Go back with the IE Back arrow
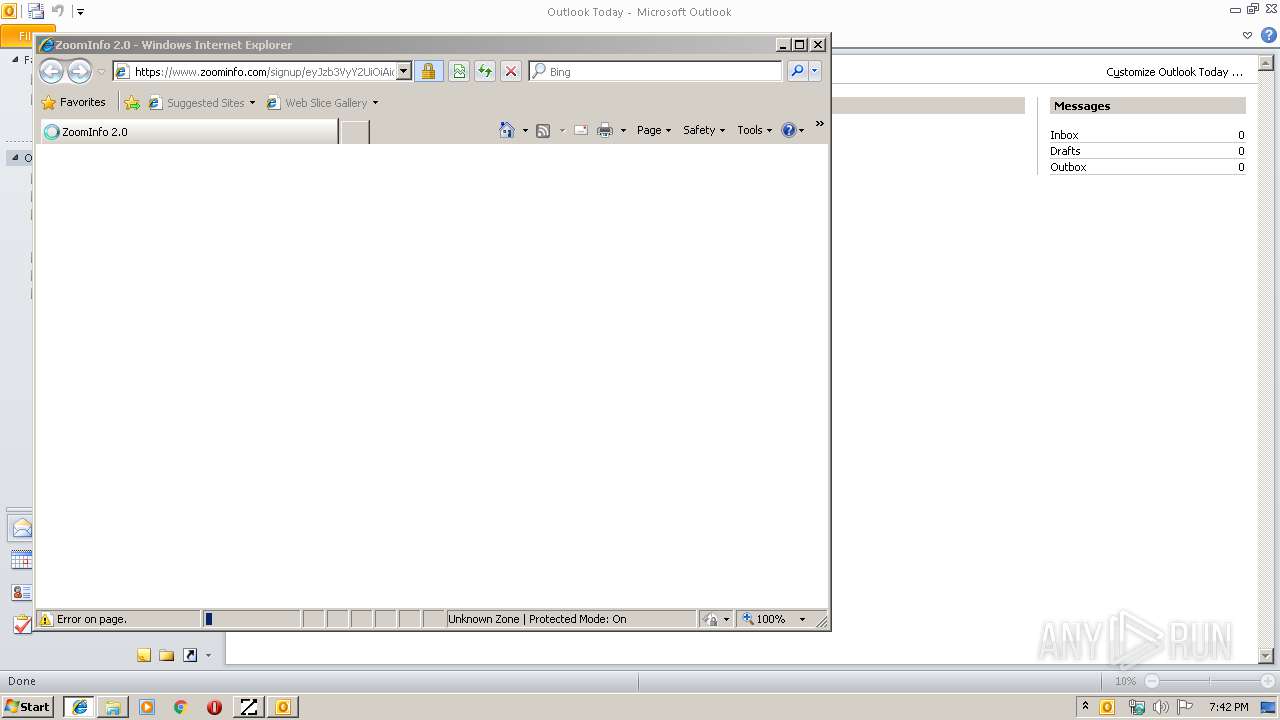The image size is (1280, 720). [x=51, y=71]
